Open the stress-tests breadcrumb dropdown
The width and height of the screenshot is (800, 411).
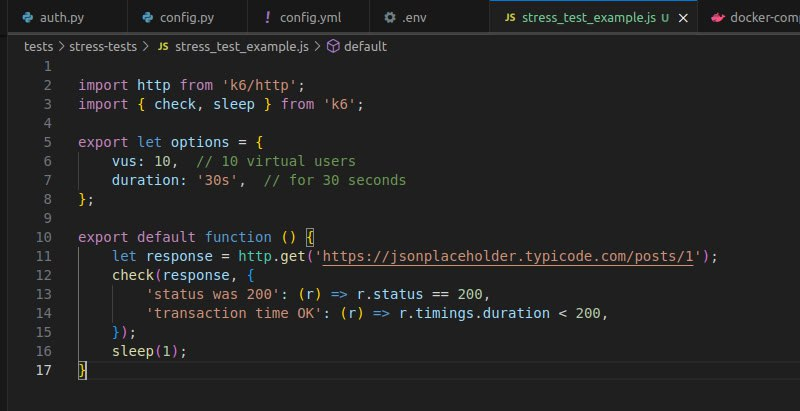tap(105, 46)
